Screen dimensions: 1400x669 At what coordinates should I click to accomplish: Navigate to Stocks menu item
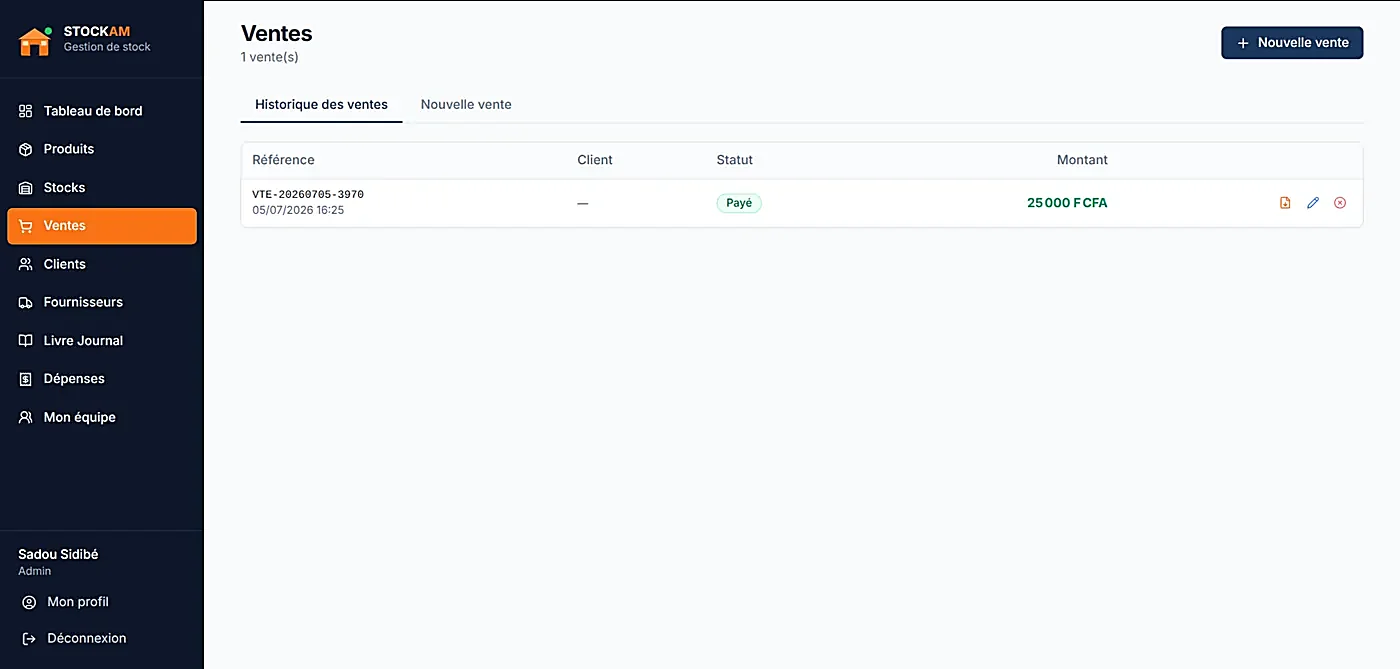(102, 188)
